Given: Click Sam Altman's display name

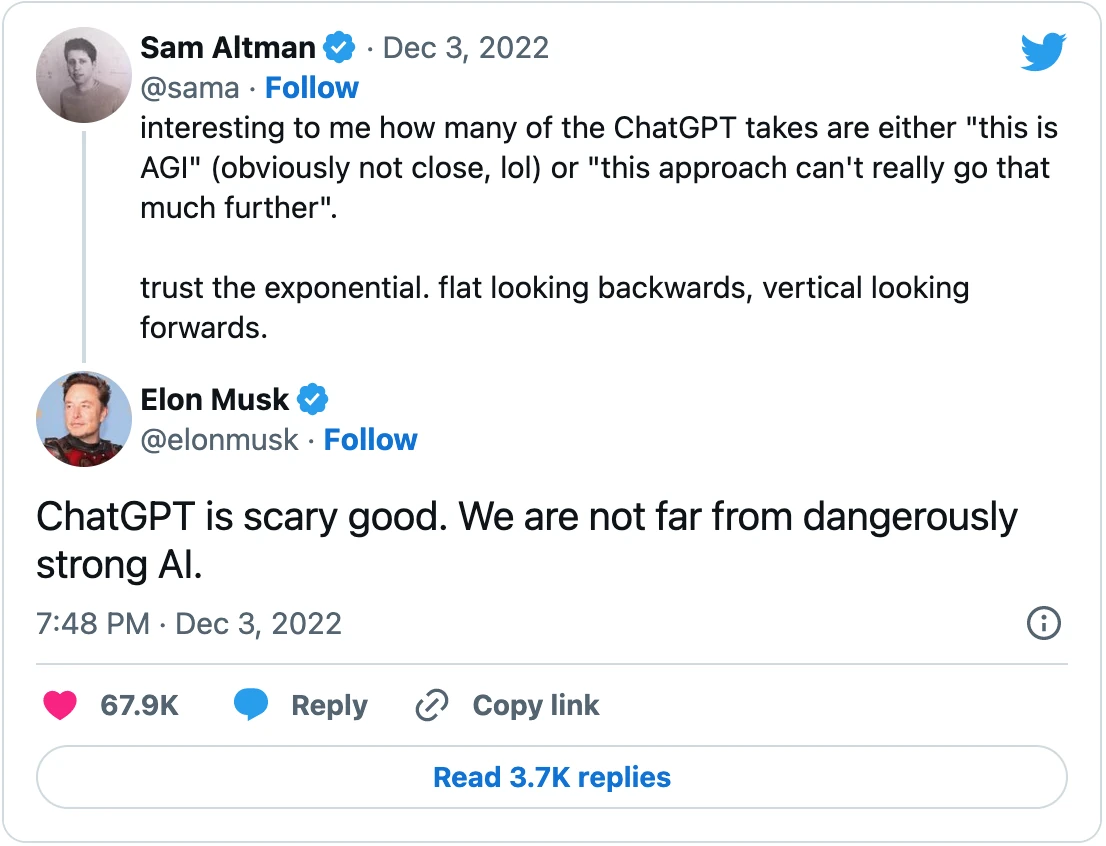Looking at the screenshot, I should tap(228, 47).
